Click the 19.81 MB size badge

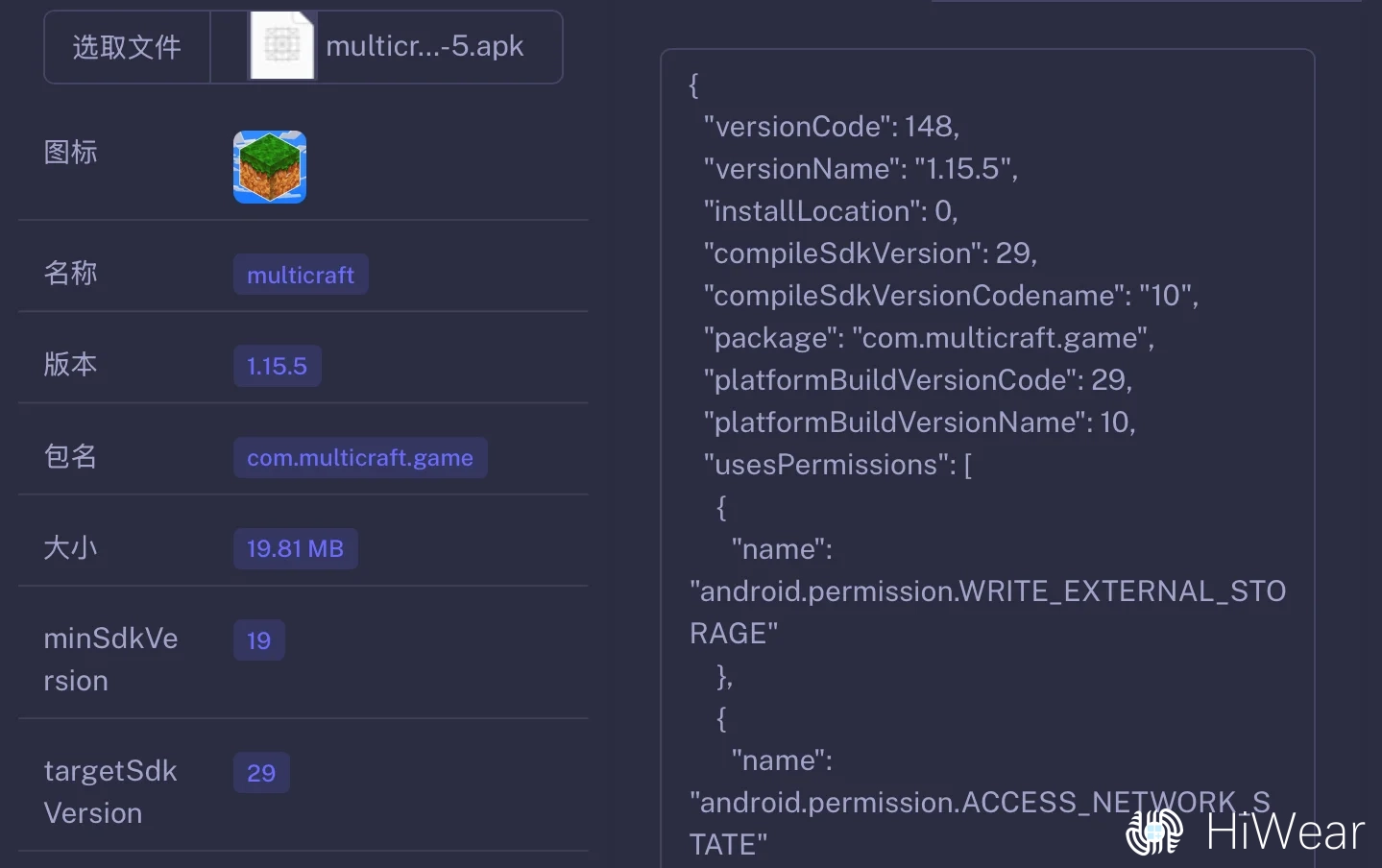pyautogui.click(x=295, y=549)
